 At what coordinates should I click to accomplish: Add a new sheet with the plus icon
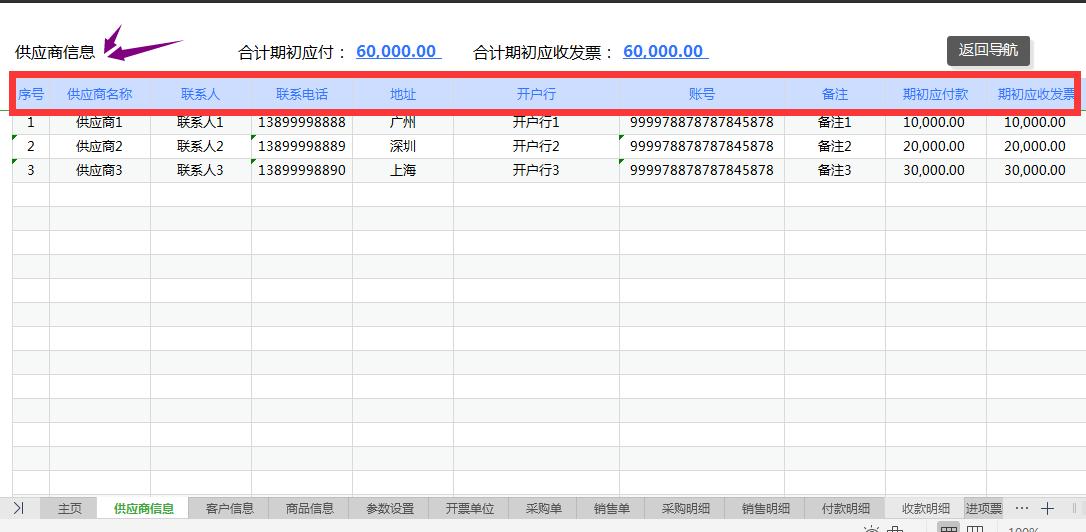click(x=1047, y=508)
